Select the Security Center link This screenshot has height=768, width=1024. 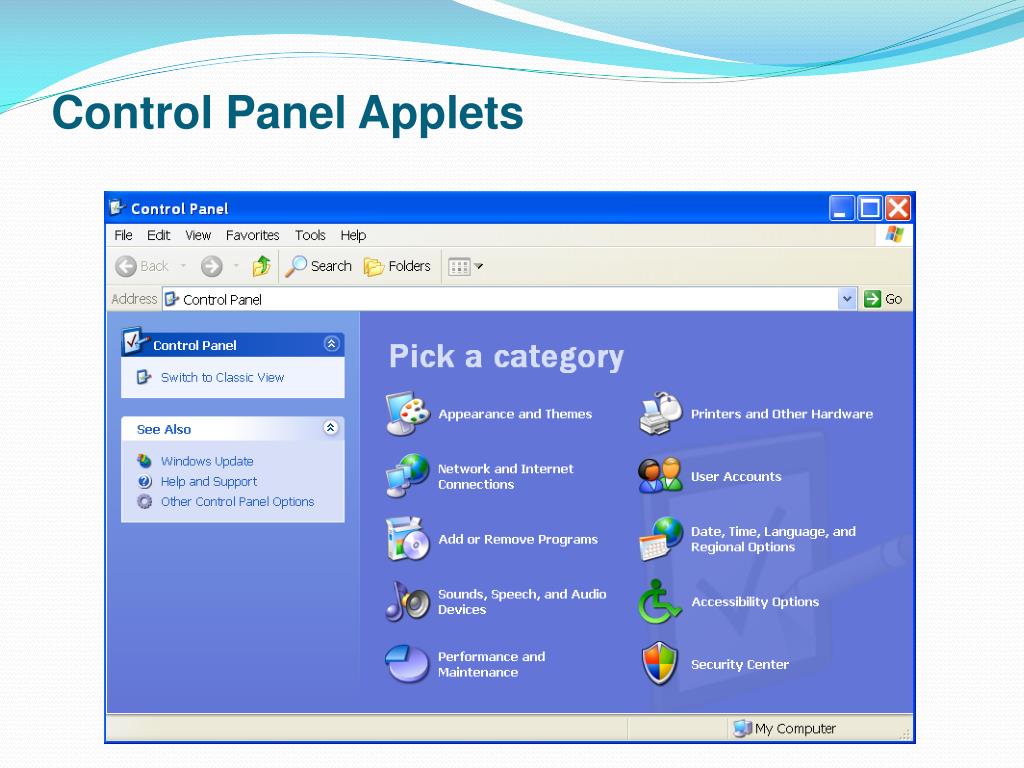pos(740,664)
